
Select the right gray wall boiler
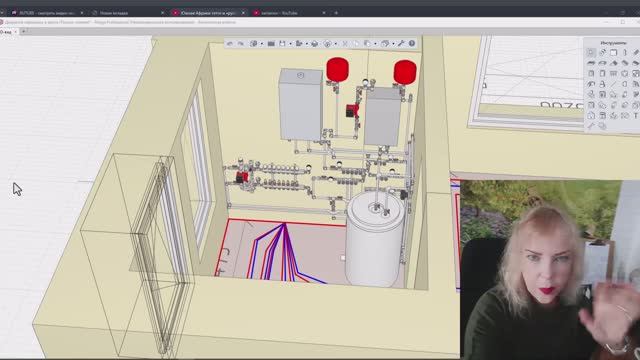point(382,116)
